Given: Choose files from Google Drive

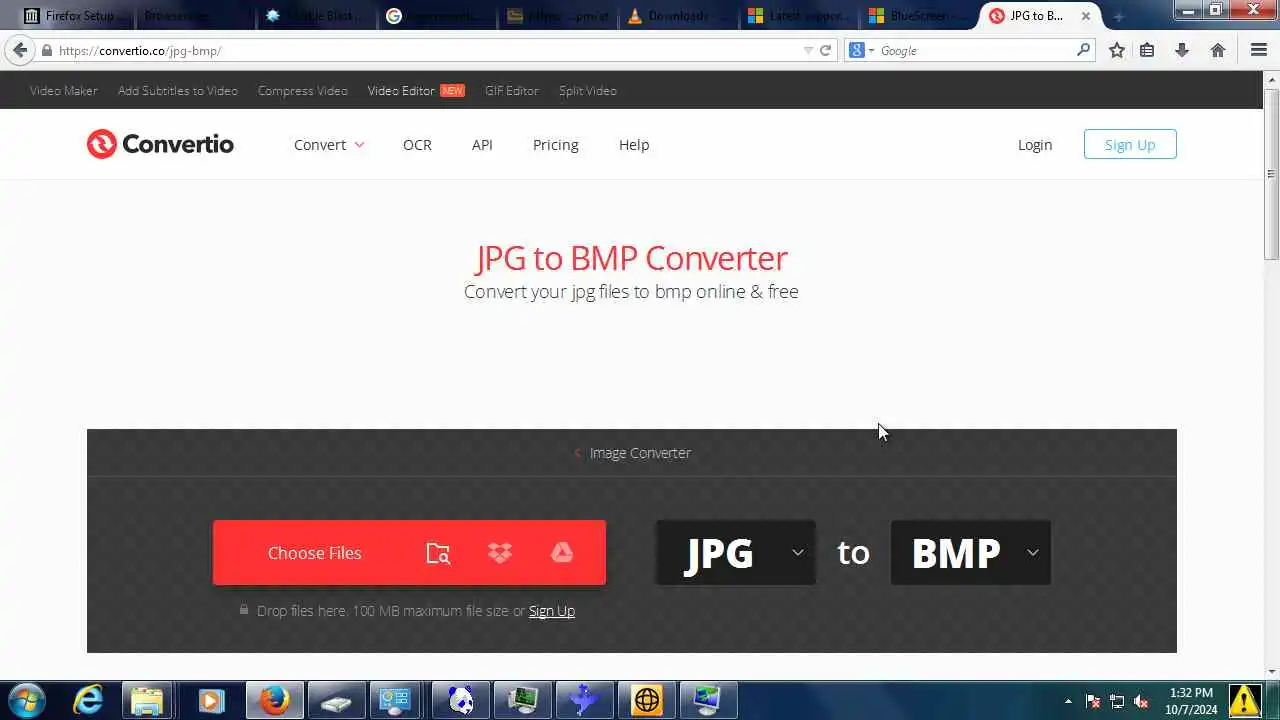Looking at the screenshot, I should click(x=562, y=553).
